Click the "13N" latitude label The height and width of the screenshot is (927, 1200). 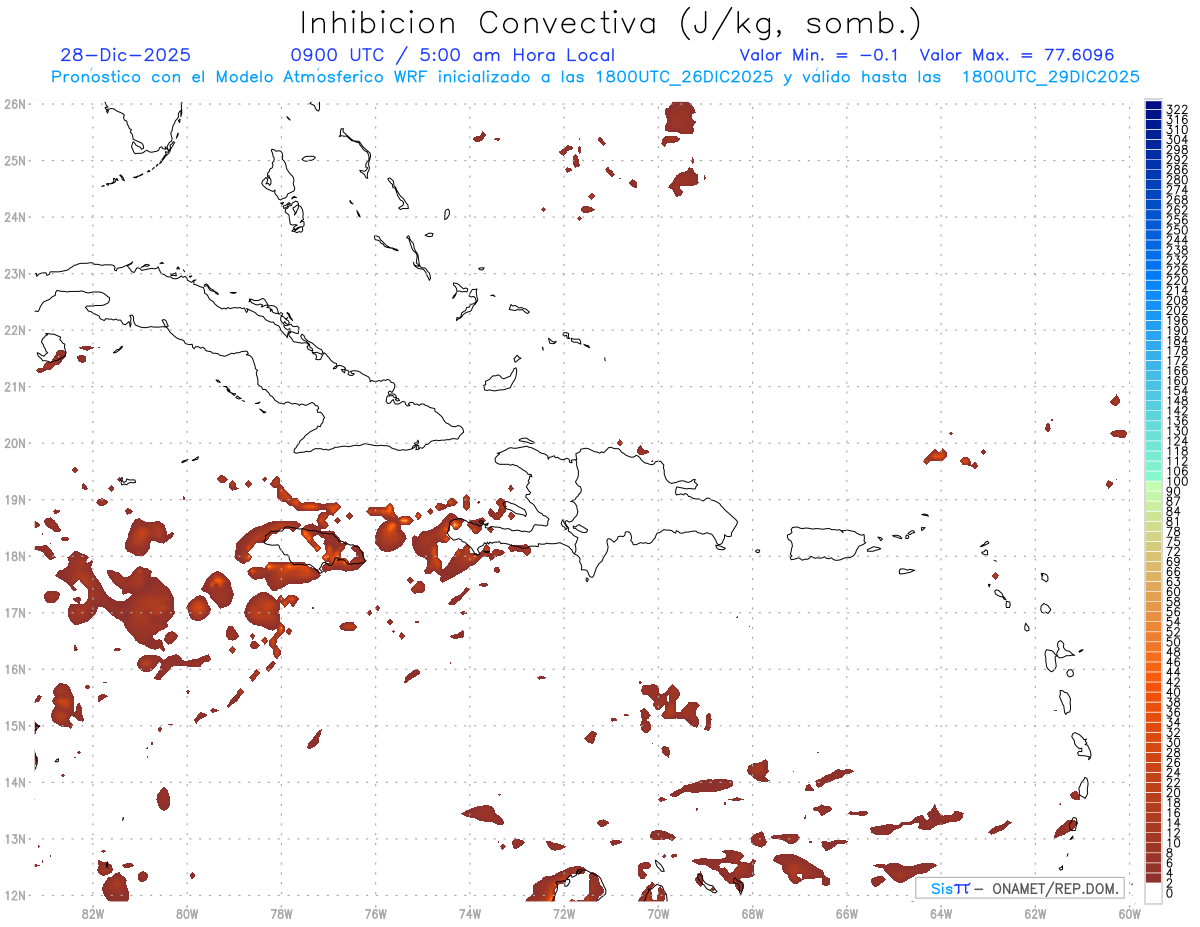[x=15, y=838]
